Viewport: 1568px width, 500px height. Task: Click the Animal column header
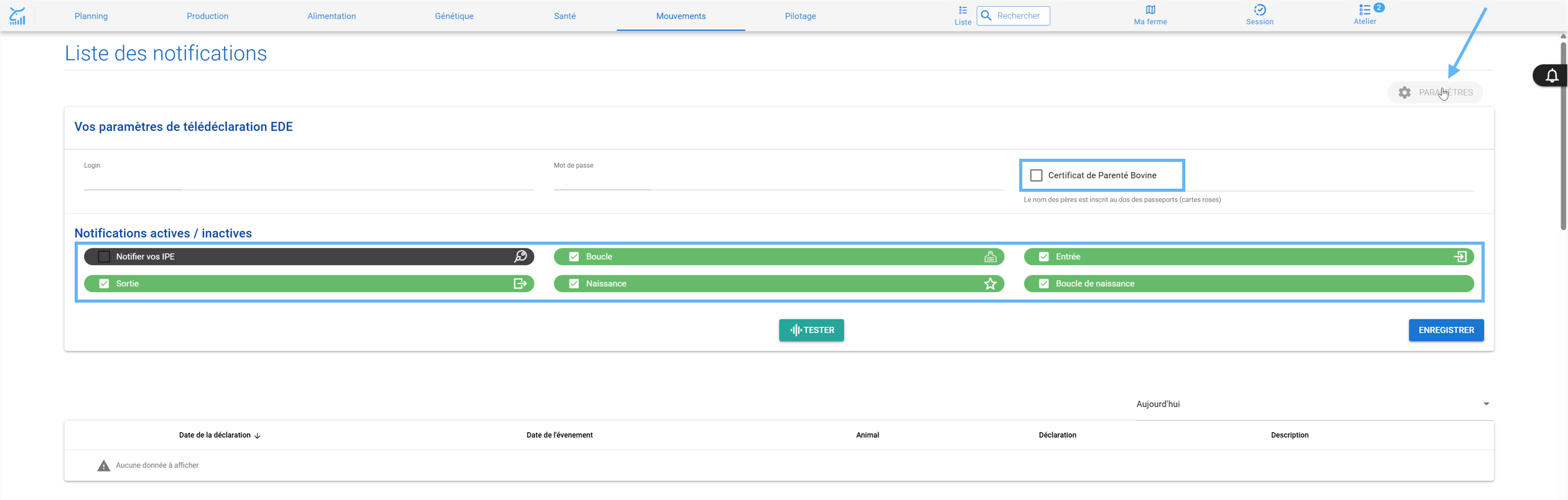pyautogui.click(x=867, y=436)
